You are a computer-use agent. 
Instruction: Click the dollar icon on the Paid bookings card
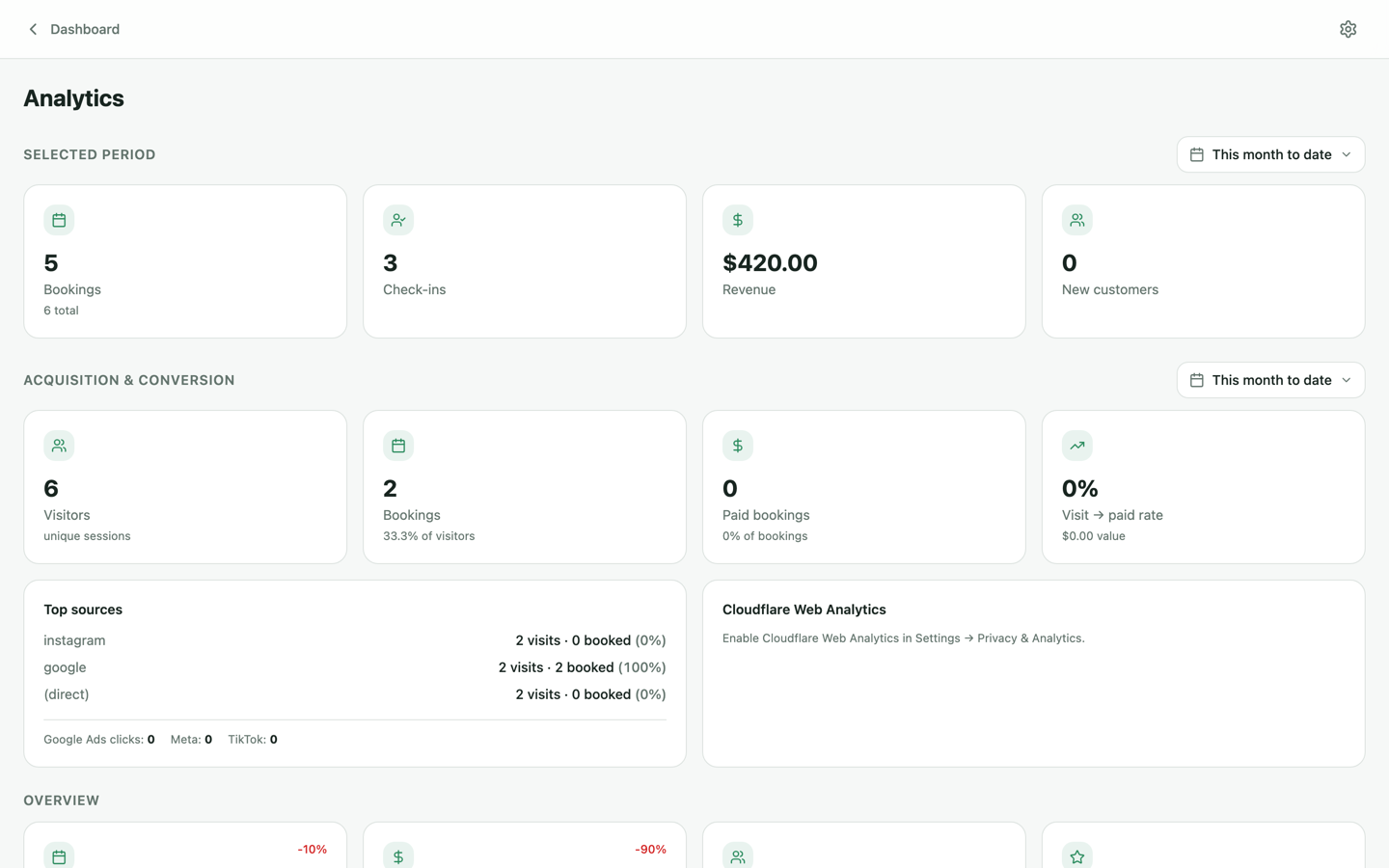(738, 446)
